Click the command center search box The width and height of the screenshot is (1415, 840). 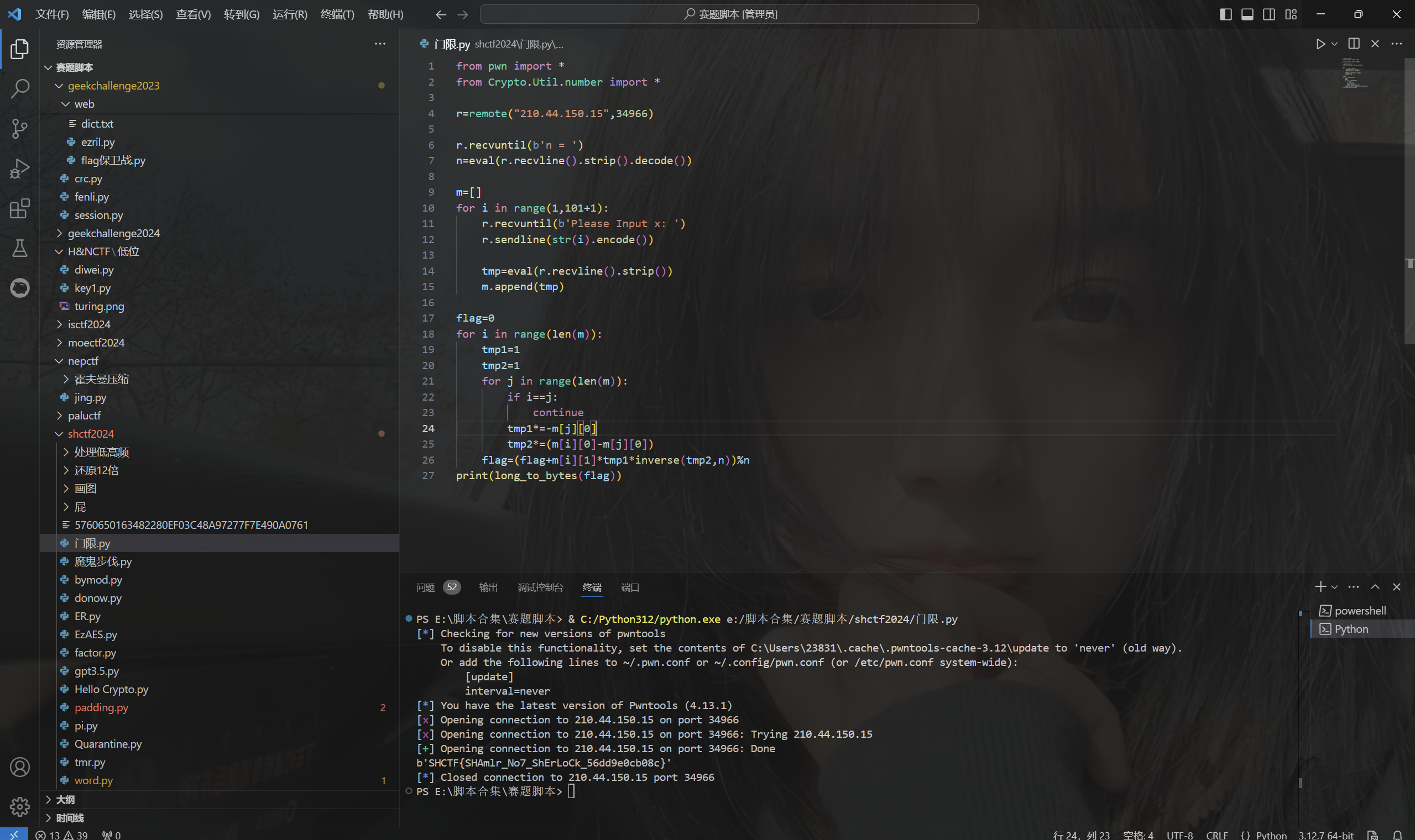(x=729, y=14)
